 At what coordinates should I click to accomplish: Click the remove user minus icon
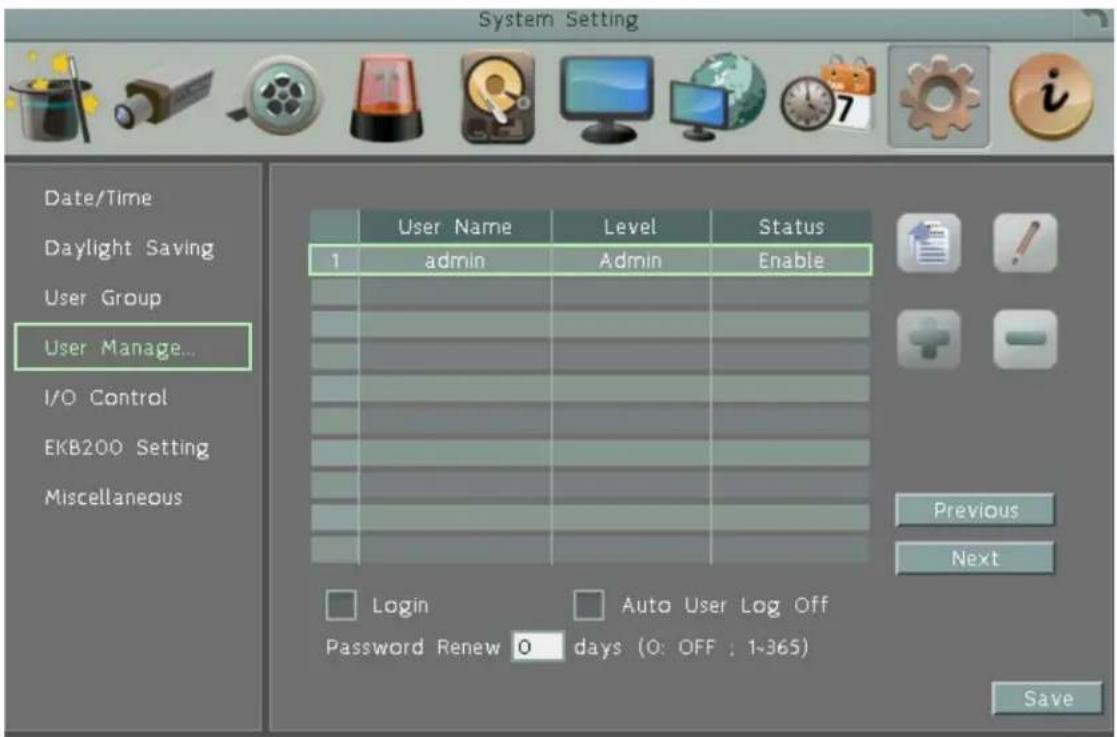coord(1025,339)
